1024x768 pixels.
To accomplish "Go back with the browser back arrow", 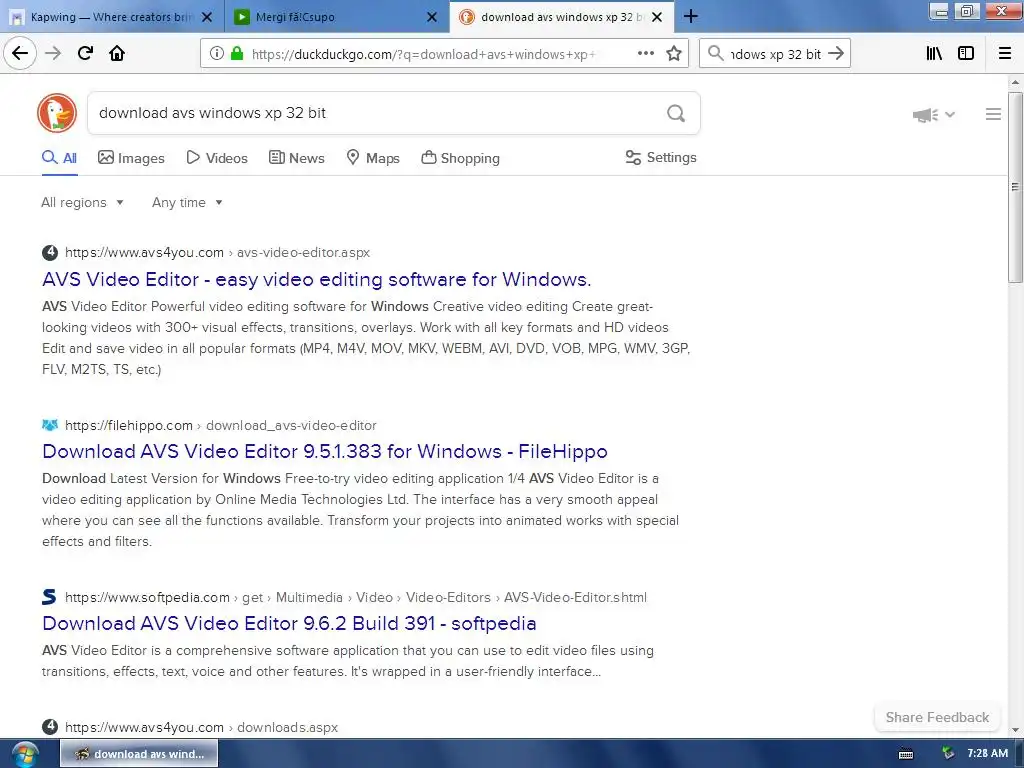I will pyautogui.click(x=20, y=54).
